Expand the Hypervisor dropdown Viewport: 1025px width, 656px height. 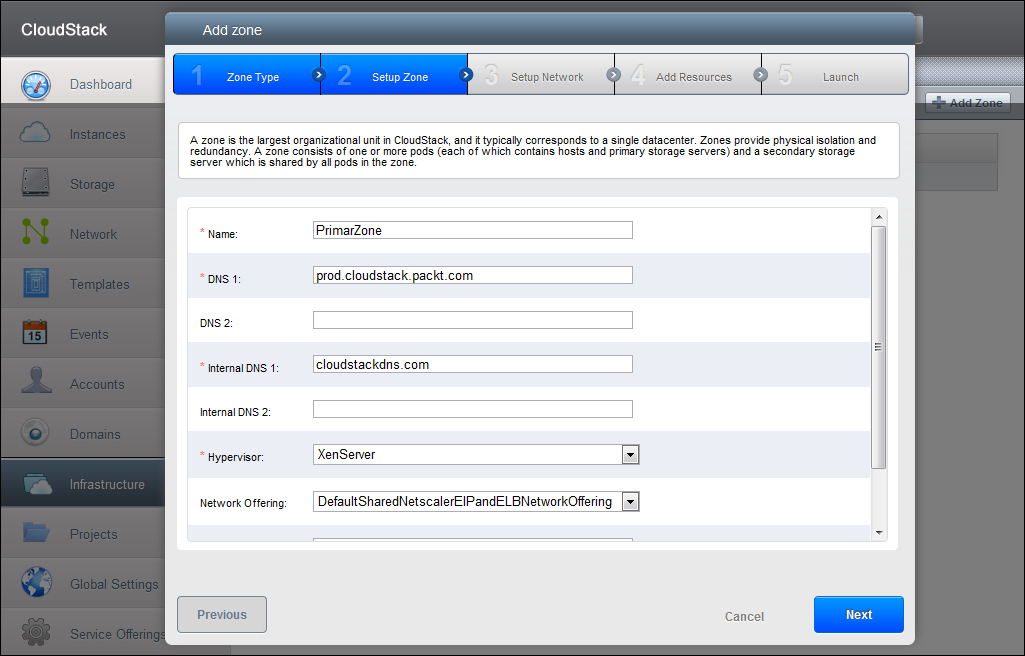pyautogui.click(x=630, y=455)
